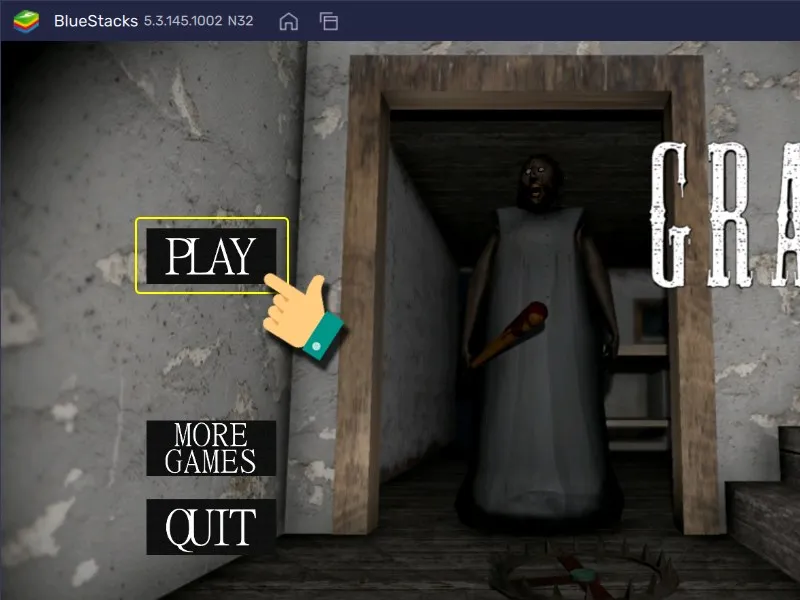
Task: Open the MORE GAMES button
Action: point(211,448)
